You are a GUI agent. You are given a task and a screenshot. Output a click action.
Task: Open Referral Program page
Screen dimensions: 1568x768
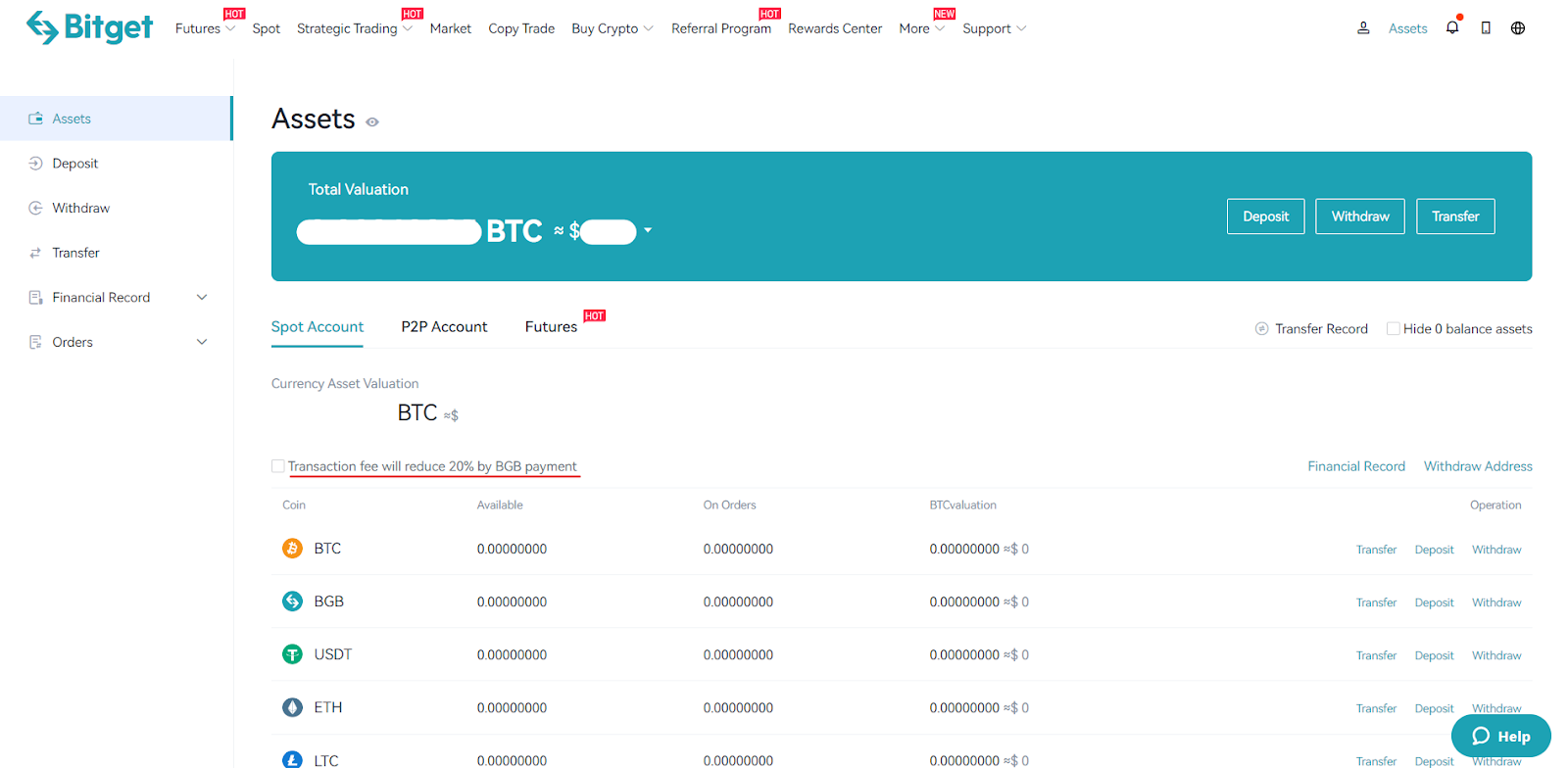click(x=721, y=28)
